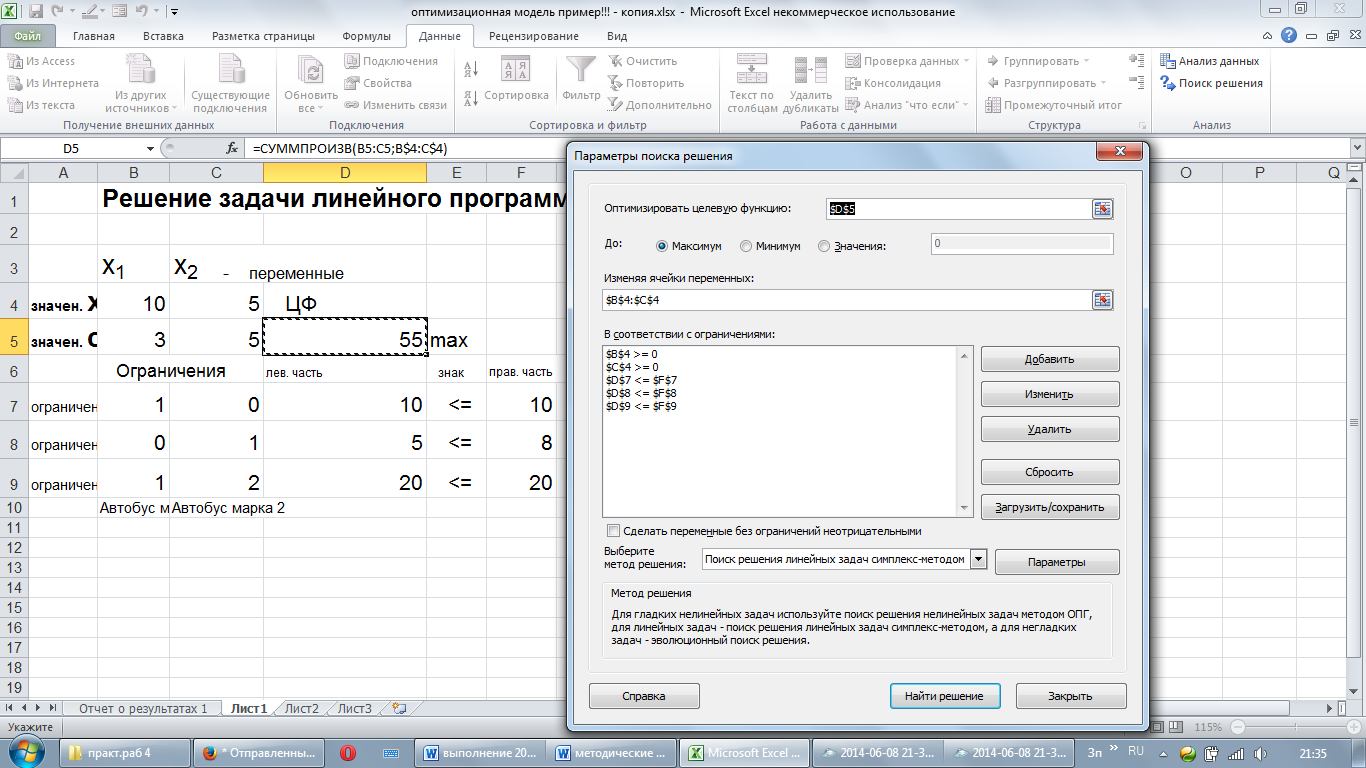Open Из других источников dropdown
The image size is (1366, 768).
[x=141, y=84]
